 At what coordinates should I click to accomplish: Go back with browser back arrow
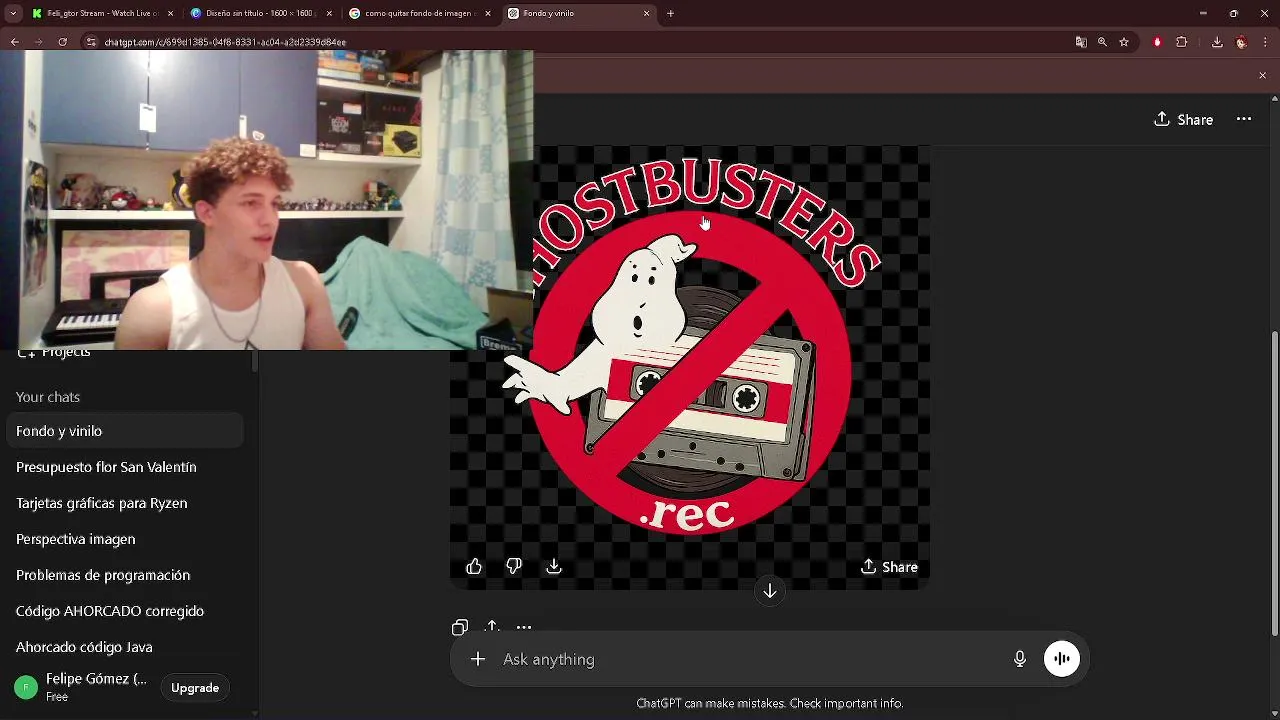[x=14, y=42]
